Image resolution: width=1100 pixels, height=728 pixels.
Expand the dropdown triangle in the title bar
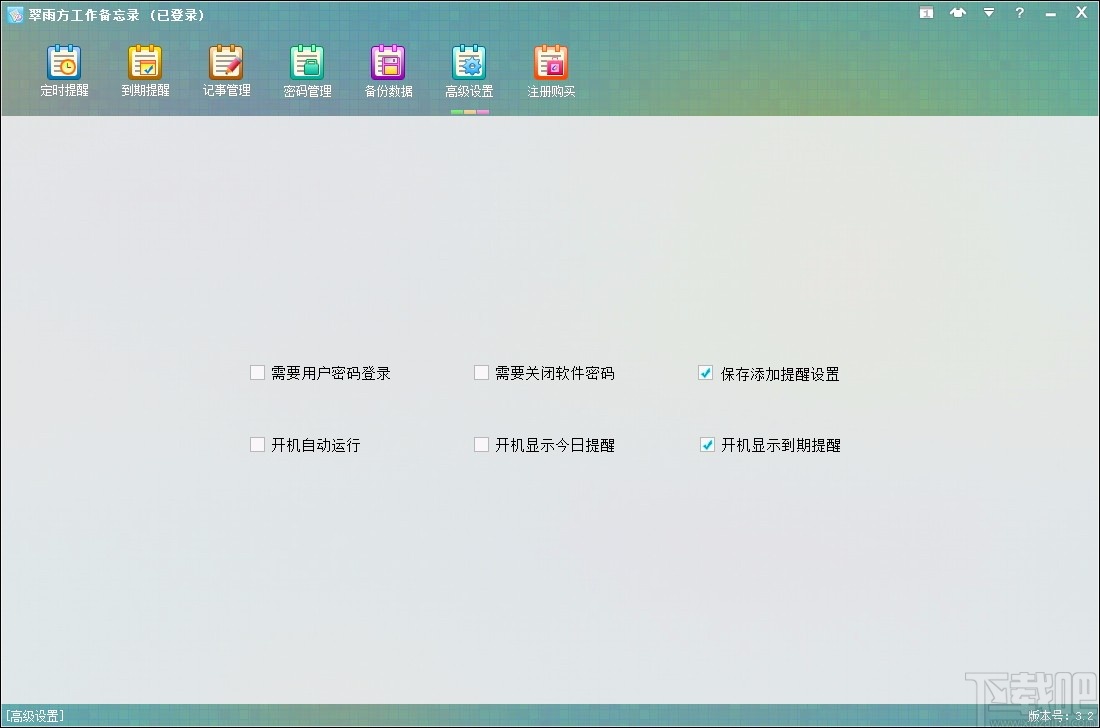pyautogui.click(x=989, y=13)
